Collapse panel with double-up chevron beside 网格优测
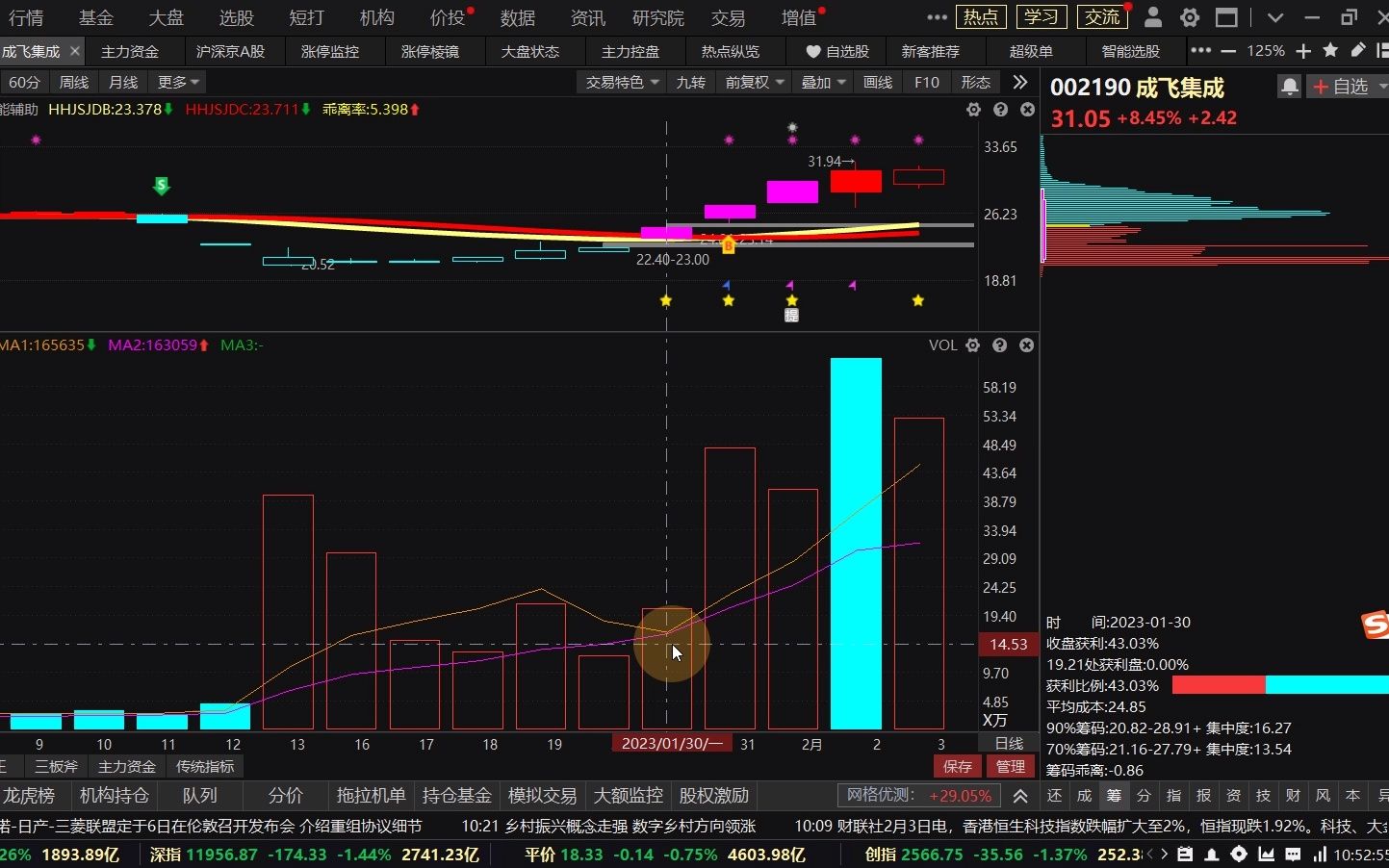This screenshot has width=1389, height=868. point(1020,796)
